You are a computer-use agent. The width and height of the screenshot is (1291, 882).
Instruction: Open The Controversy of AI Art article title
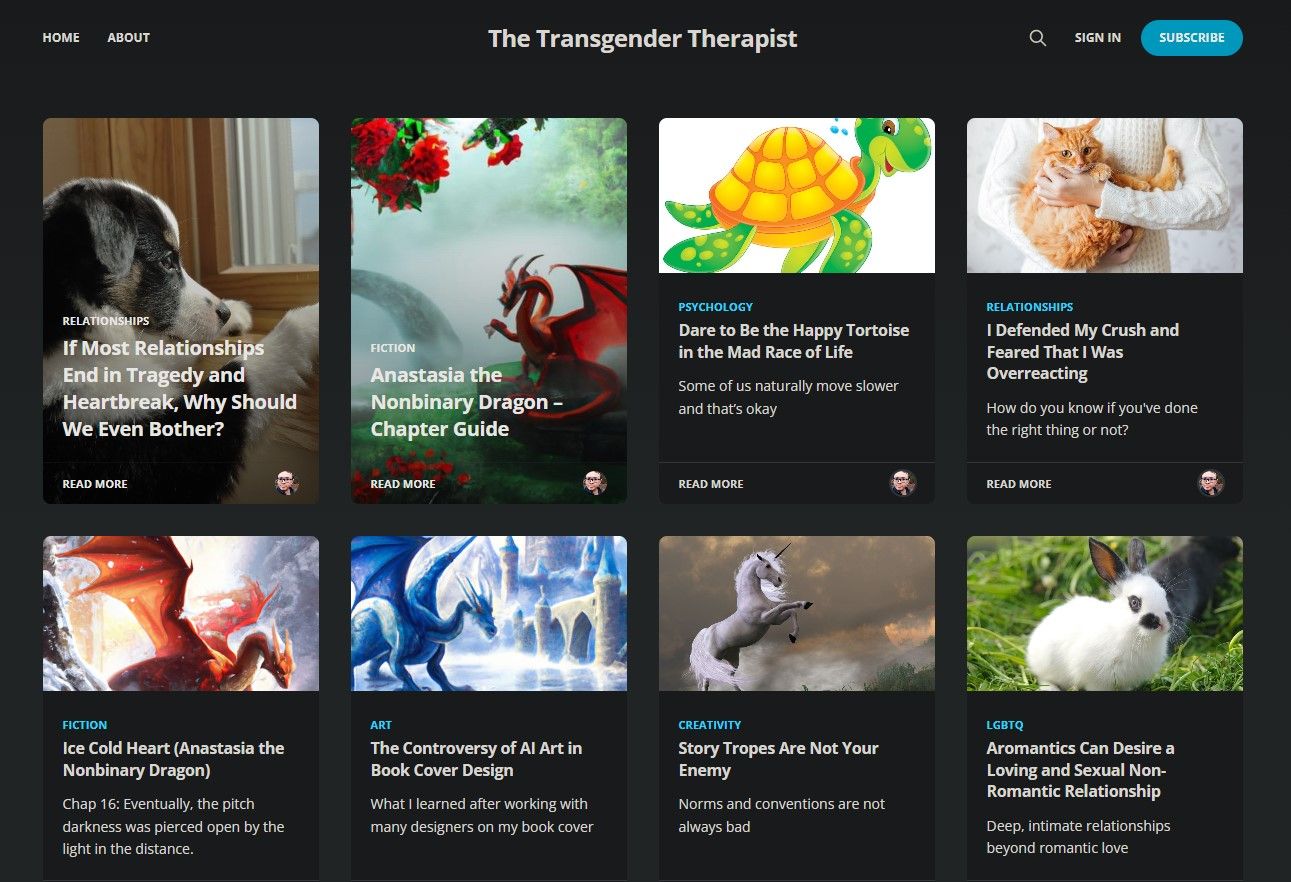click(x=477, y=759)
